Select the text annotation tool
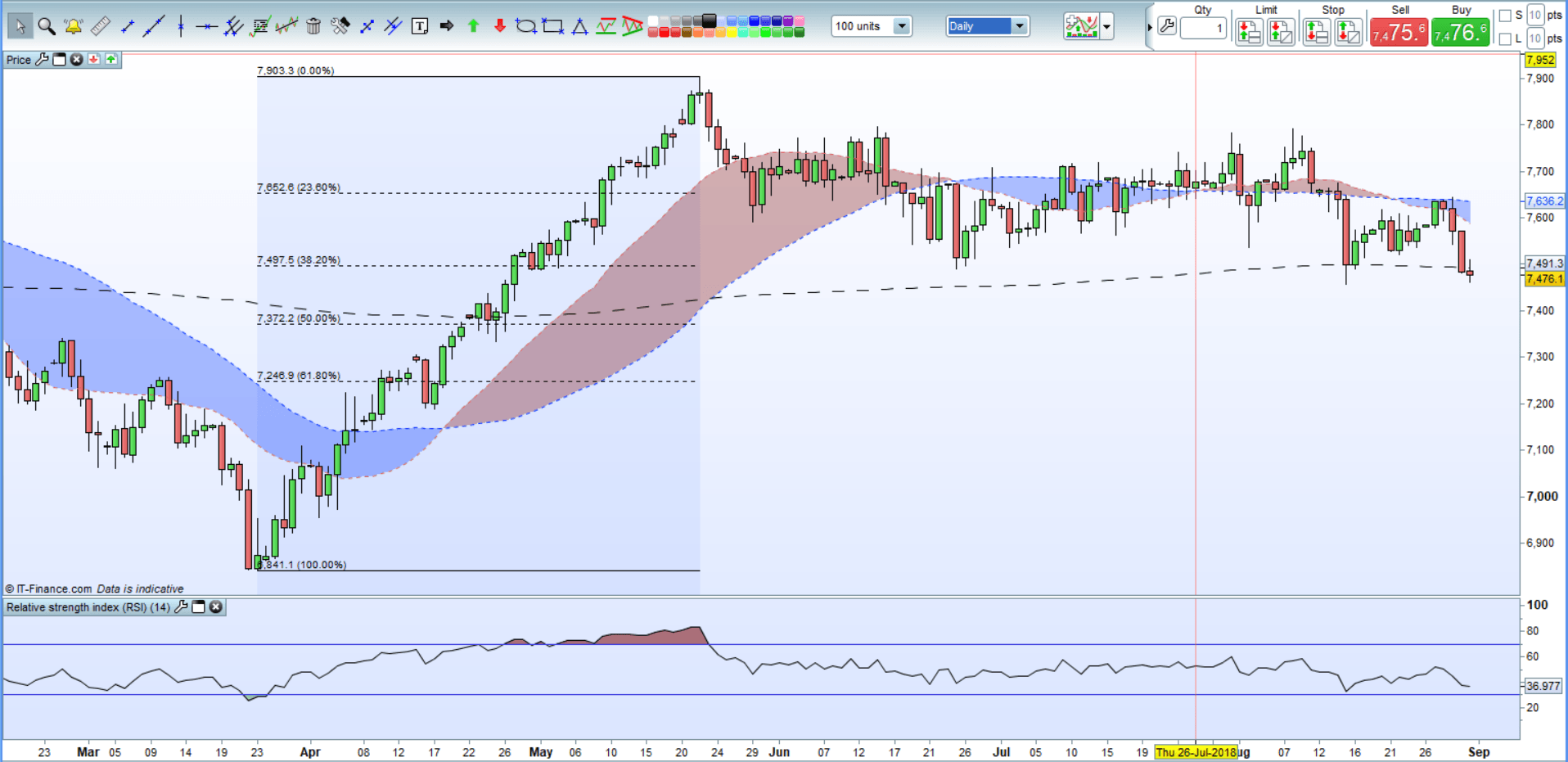The width and height of the screenshot is (1568, 762). coord(420,27)
